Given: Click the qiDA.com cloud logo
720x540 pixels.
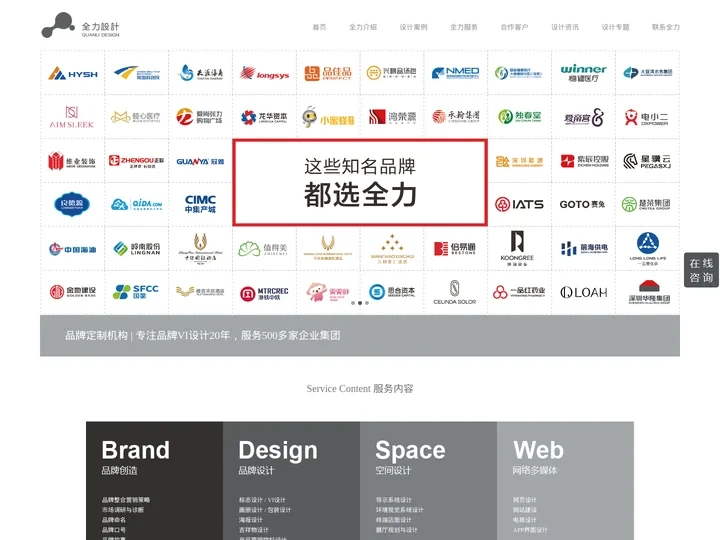Looking at the screenshot, I should (136, 204).
